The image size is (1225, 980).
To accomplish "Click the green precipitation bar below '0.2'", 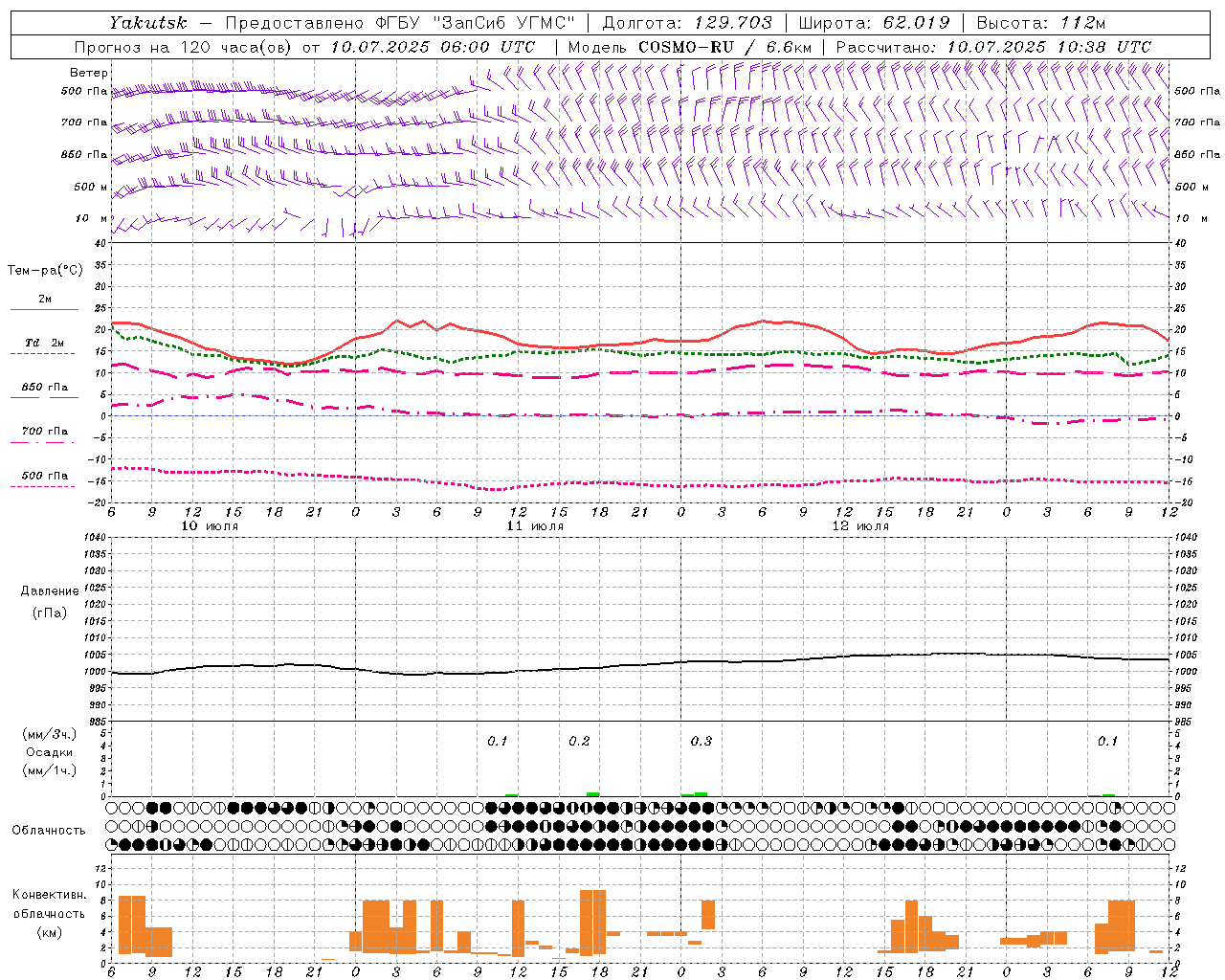I will point(593,793).
